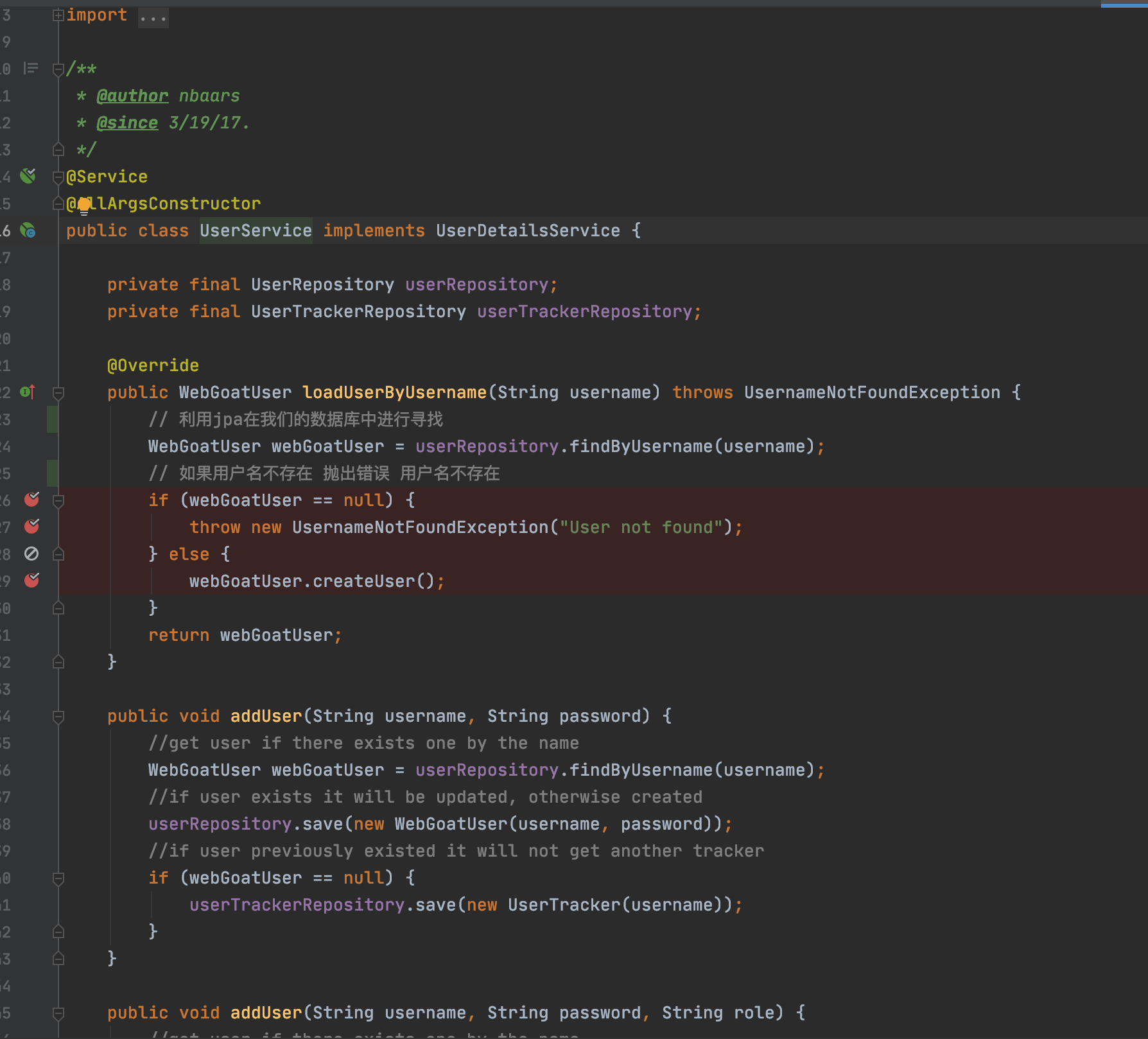
Task: Expand the collapsed import statements
Action: [x=58, y=15]
